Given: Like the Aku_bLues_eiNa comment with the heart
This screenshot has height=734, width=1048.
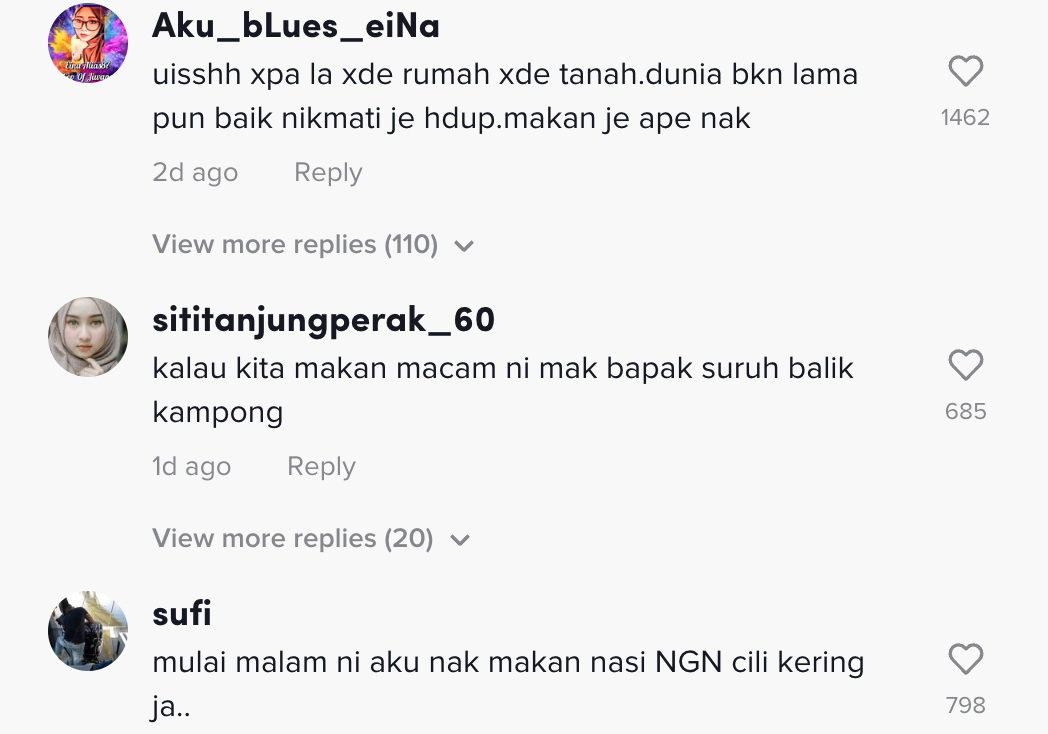Looking at the screenshot, I should pos(966,71).
